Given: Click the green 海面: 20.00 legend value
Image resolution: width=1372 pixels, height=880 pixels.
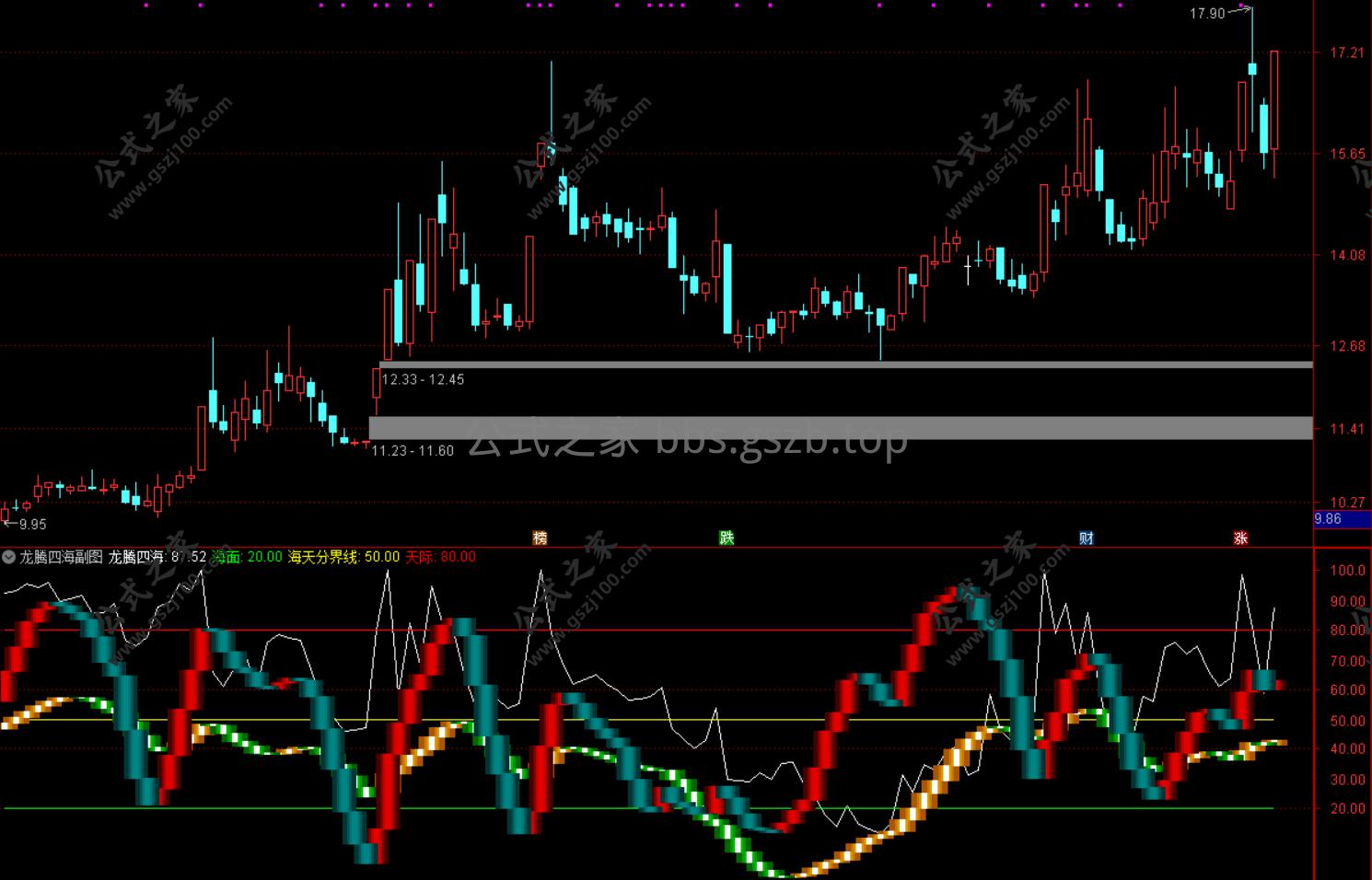Looking at the screenshot, I should click(x=247, y=557).
